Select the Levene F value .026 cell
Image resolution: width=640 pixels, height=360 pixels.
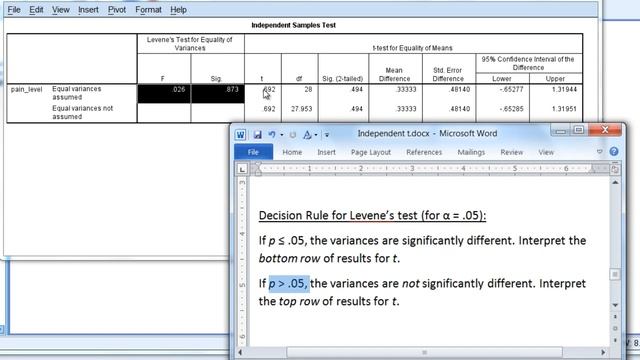point(164,93)
